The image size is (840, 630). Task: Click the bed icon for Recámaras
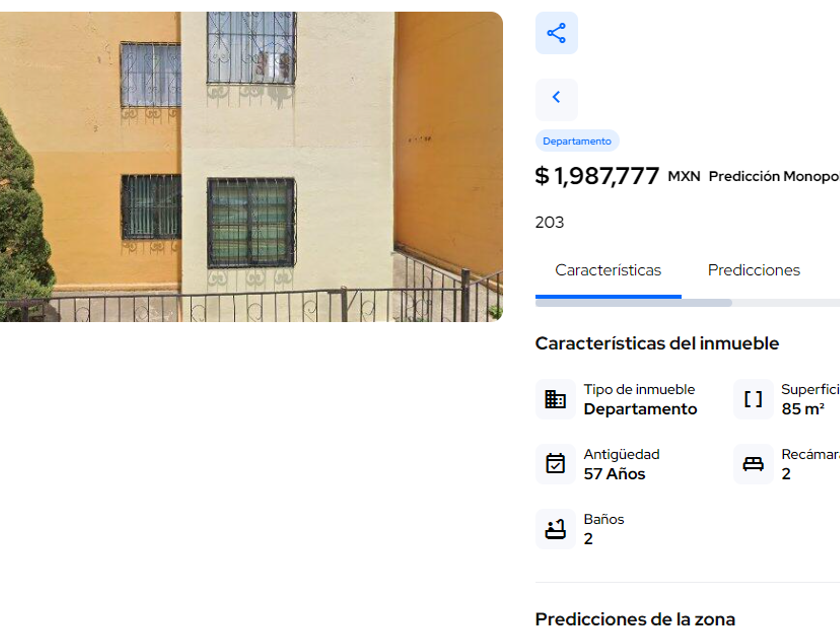click(x=753, y=464)
